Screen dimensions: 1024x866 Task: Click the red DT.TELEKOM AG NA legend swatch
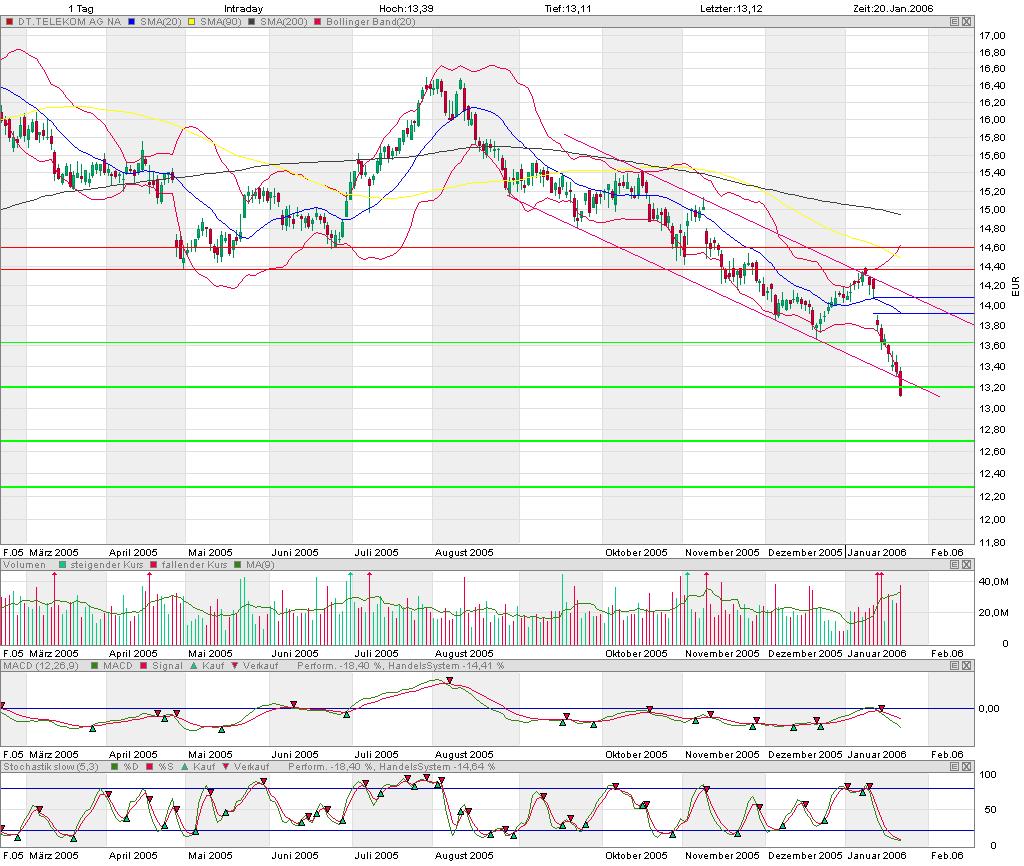pyautogui.click(x=9, y=22)
